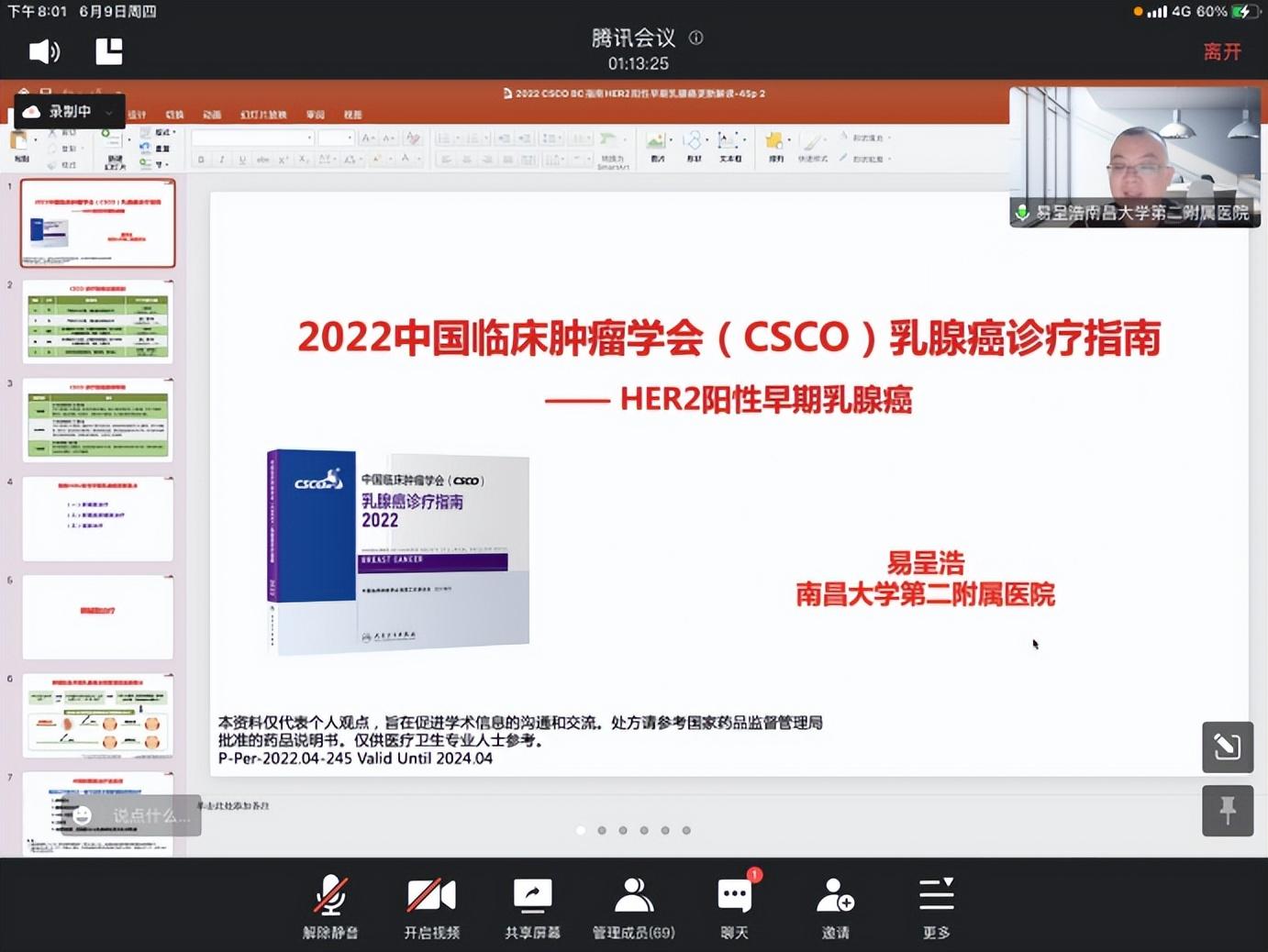Select slide 4 thumbnail
The width and height of the screenshot is (1268, 952).
pyautogui.click(x=97, y=518)
